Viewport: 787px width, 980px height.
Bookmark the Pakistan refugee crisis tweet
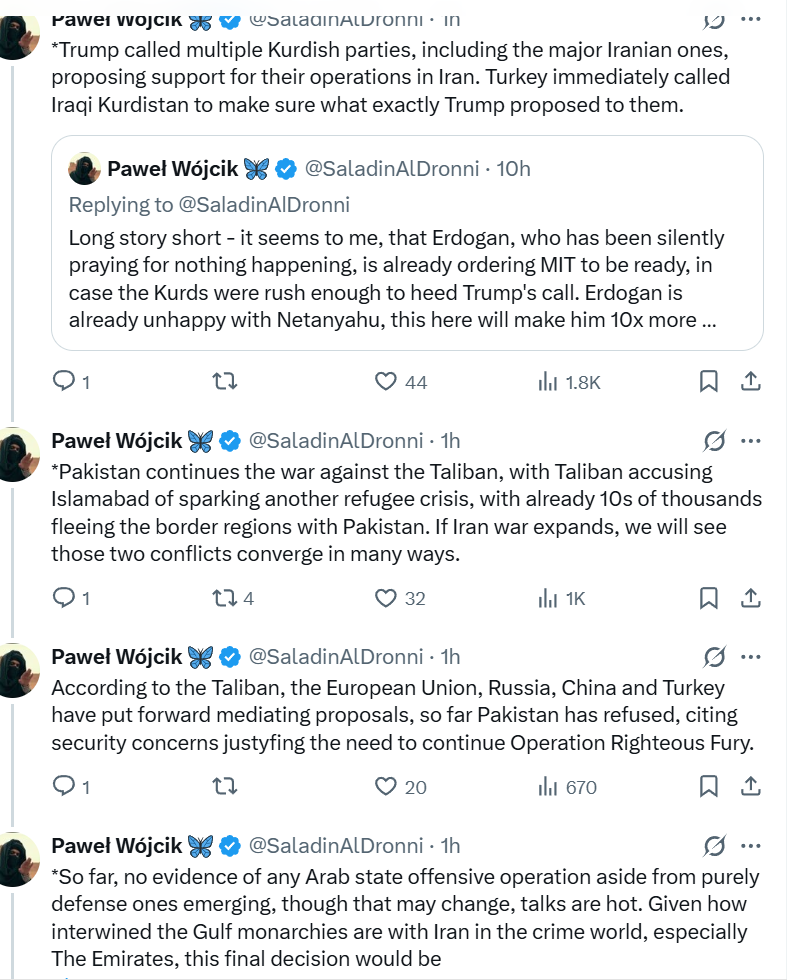(708, 598)
